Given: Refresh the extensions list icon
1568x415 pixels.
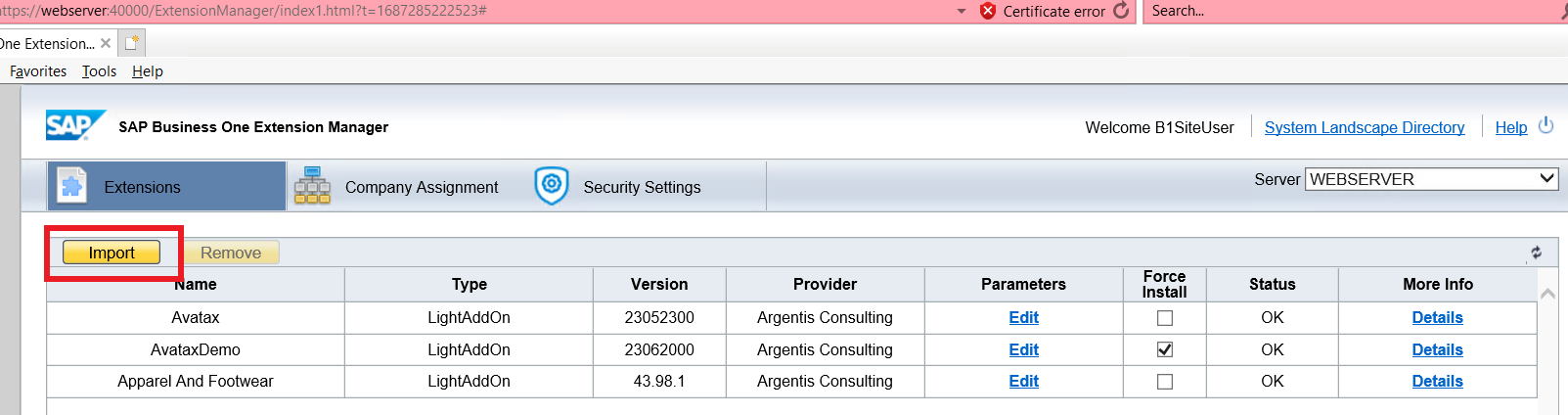Looking at the screenshot, I should tap(1536, 253).
